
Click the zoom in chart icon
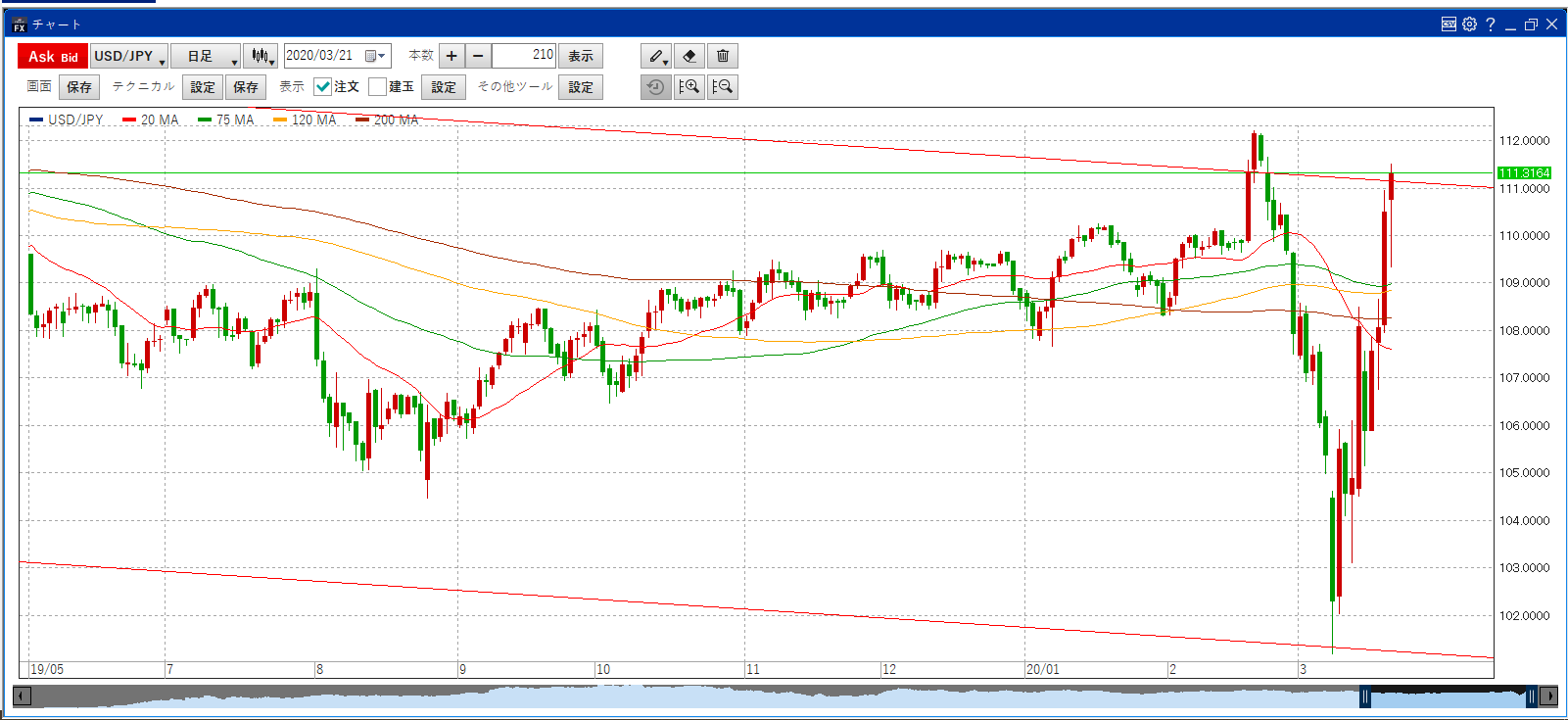[x=689, y=87]
